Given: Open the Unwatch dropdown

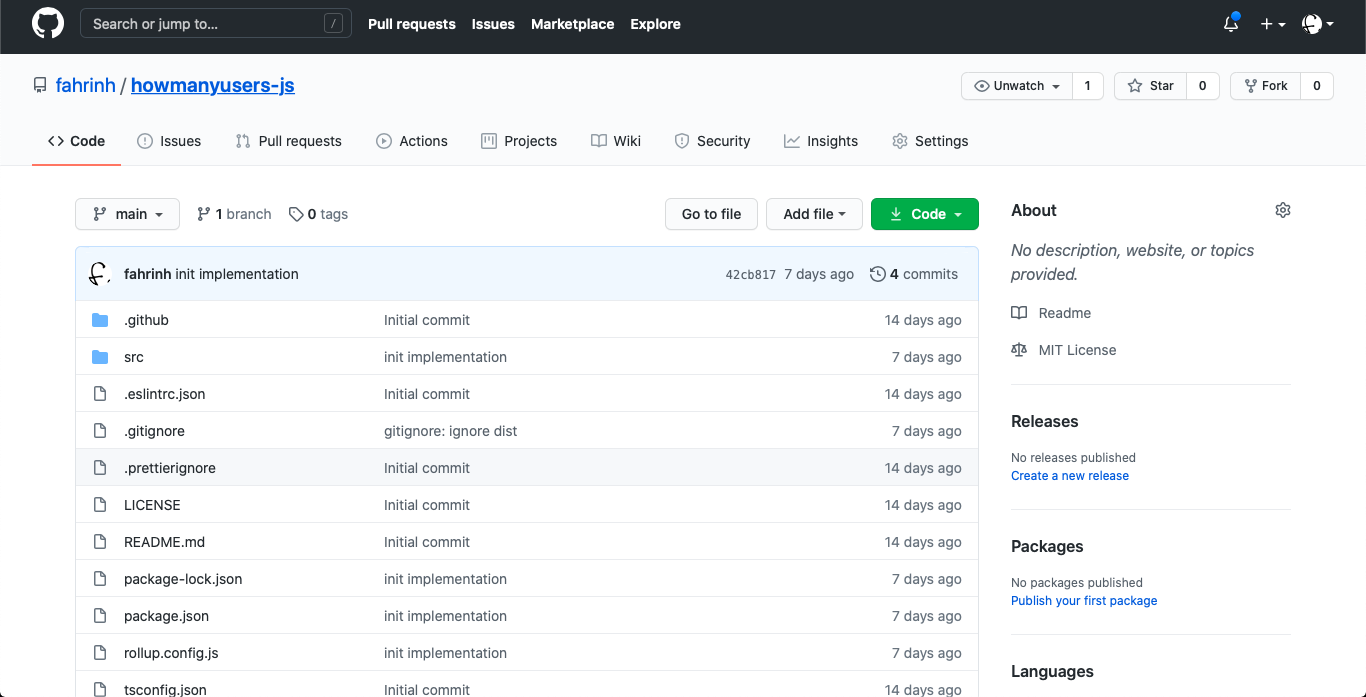Looking at the screenshot, I should click(x=1017, y=86).
